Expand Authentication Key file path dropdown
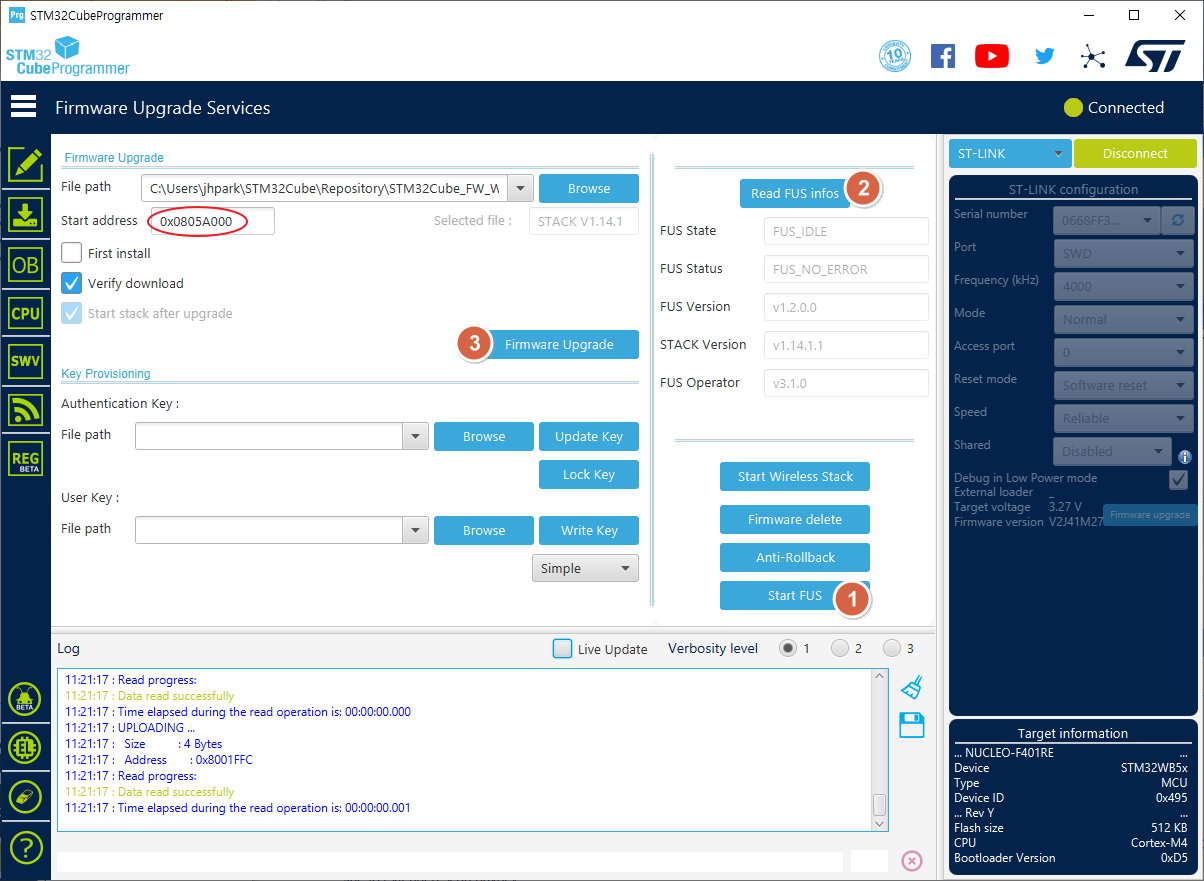This screenshot has width=1204, height=881. pyautogui.click(x=415, y=436)
